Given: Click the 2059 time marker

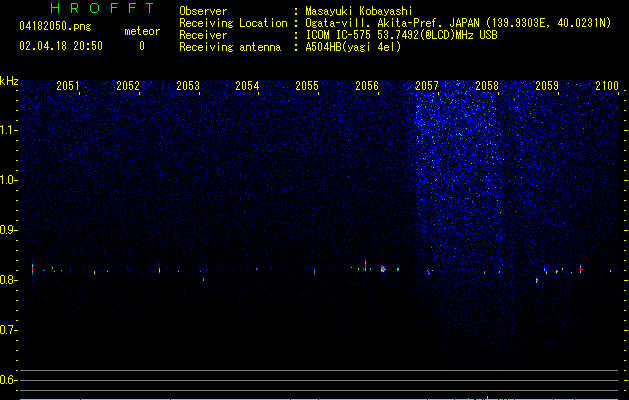Looking at the screenshot, I should click(x=547, y=85).
